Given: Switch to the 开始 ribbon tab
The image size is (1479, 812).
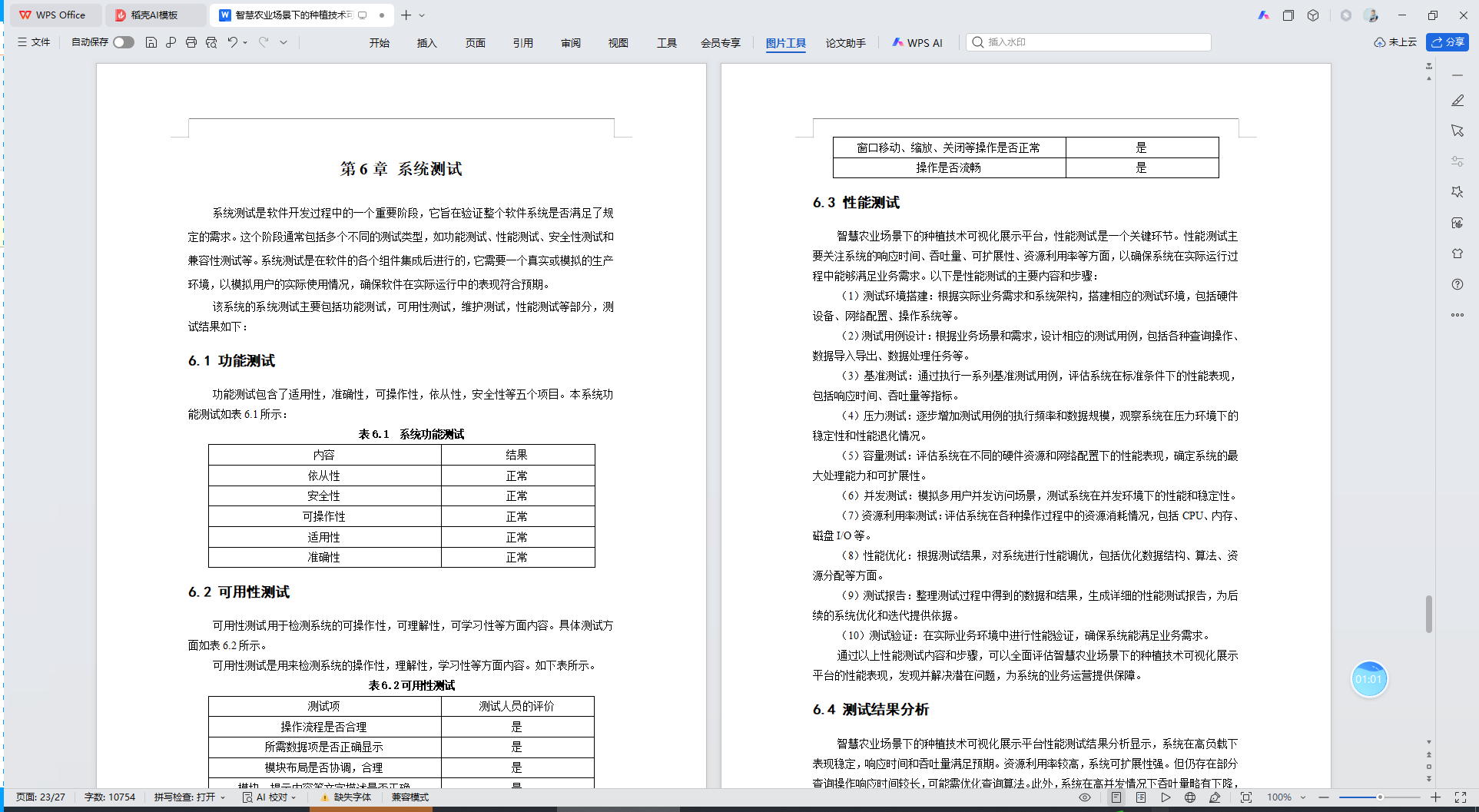Looking at the screenshot, I should click(x=379, y=43).
